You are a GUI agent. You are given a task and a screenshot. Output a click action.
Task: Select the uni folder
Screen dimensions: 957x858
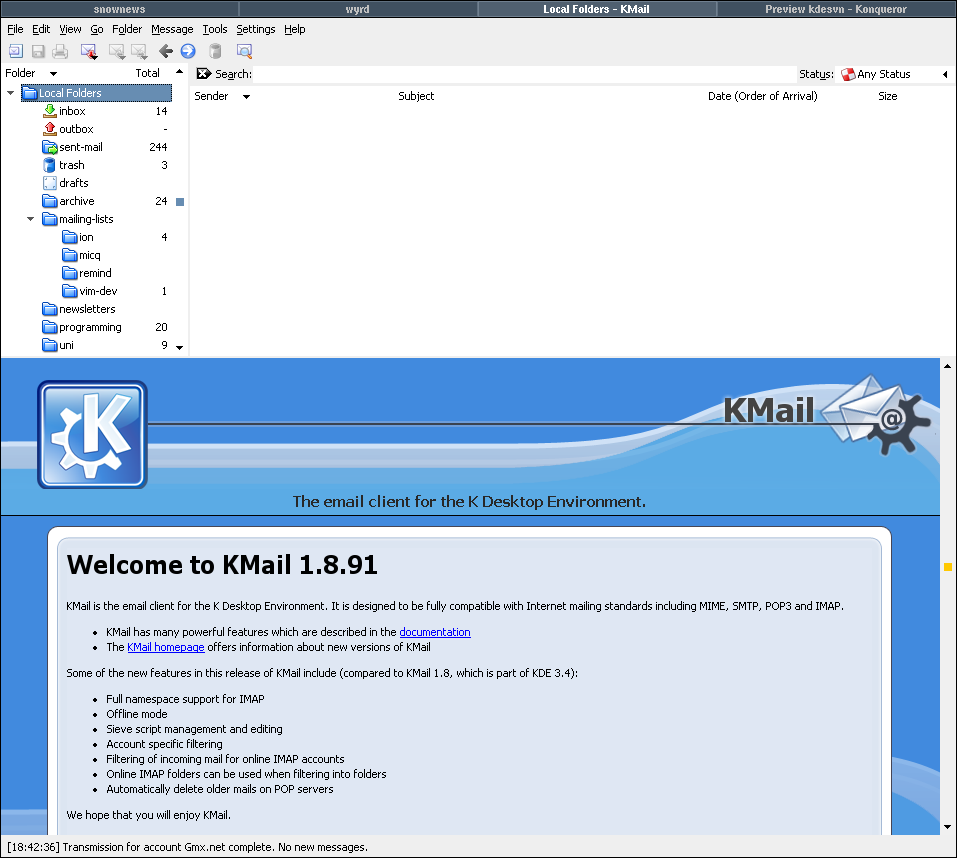pyautogui.click(x=66, y=345)
